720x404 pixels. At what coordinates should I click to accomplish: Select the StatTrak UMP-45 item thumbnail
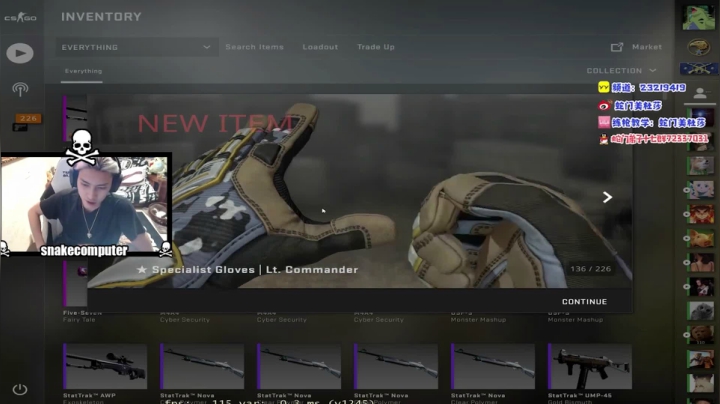coord(590,366)
